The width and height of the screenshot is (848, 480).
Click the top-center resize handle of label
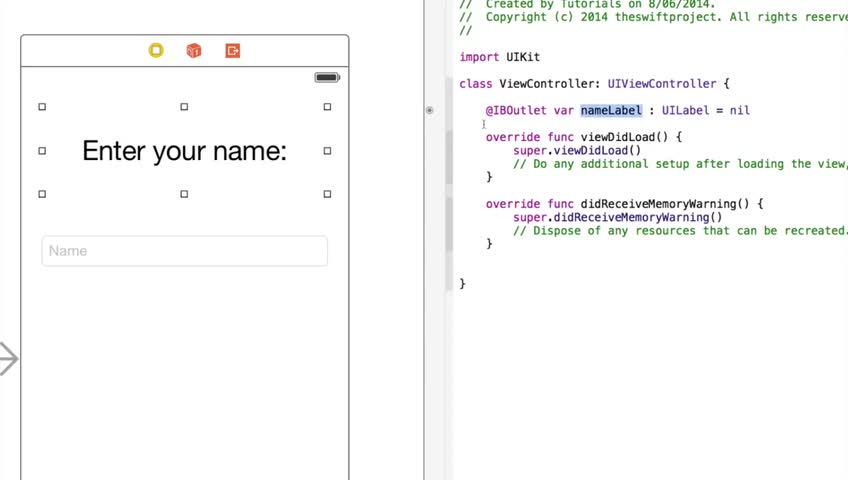pyautogui.click(x=184, y=107)
